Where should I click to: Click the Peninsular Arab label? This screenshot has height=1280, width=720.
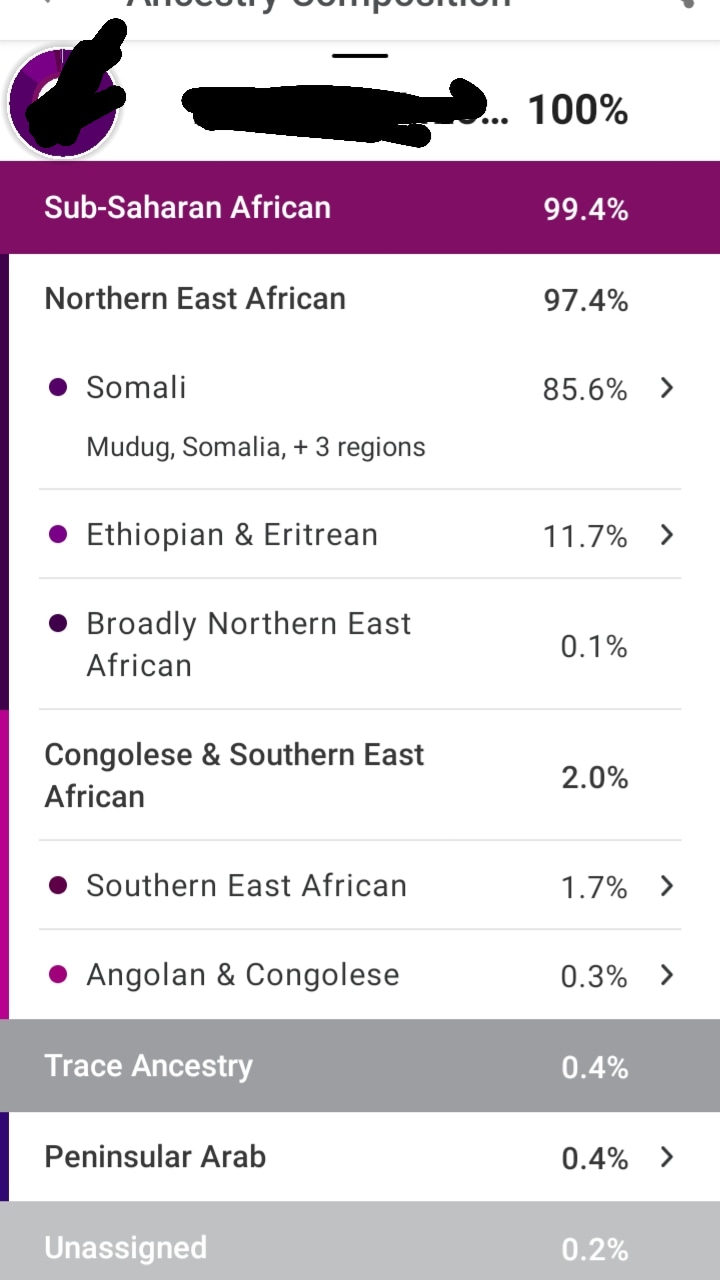pos(155,1157)
